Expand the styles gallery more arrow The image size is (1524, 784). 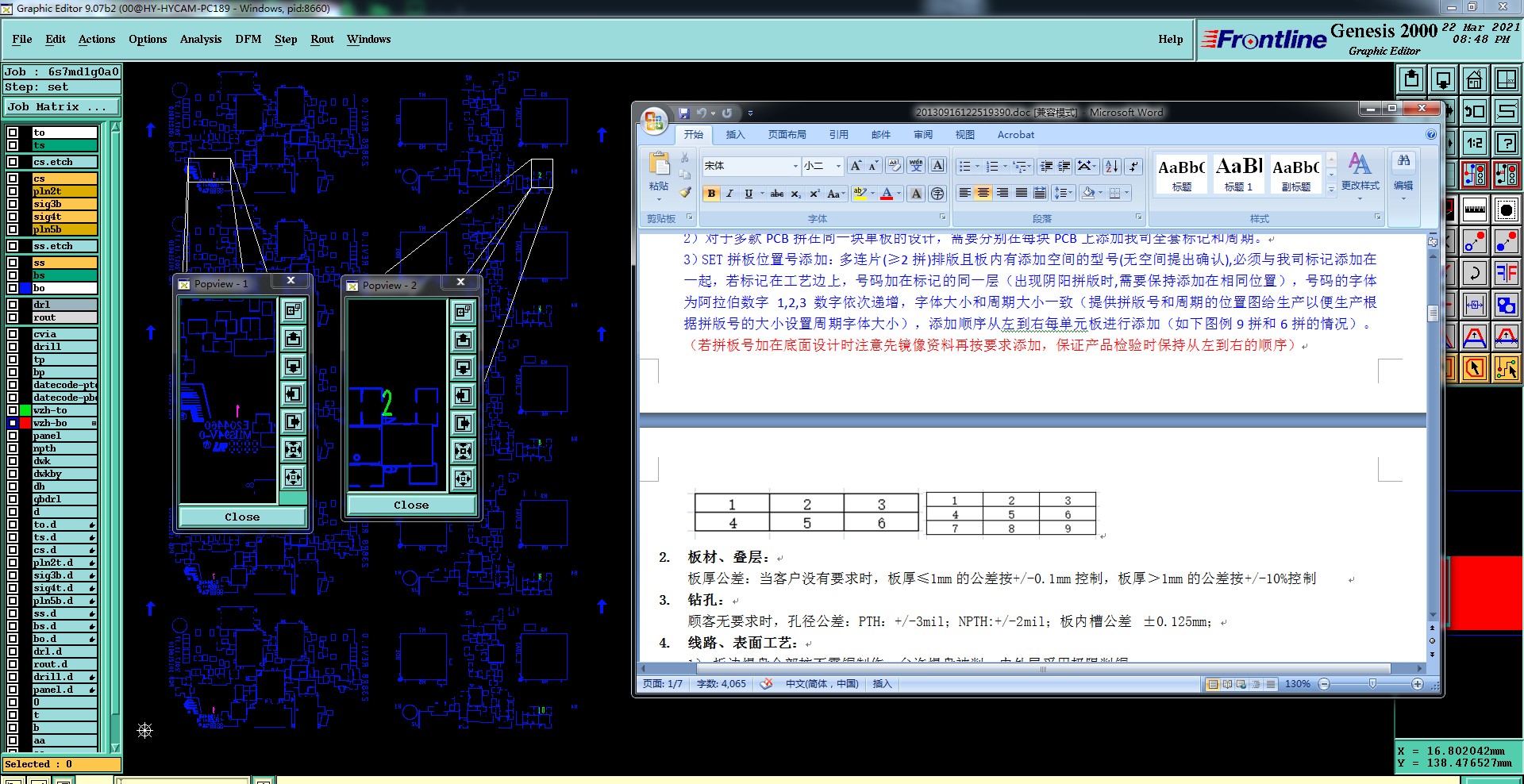click(x=1331, y=189)
